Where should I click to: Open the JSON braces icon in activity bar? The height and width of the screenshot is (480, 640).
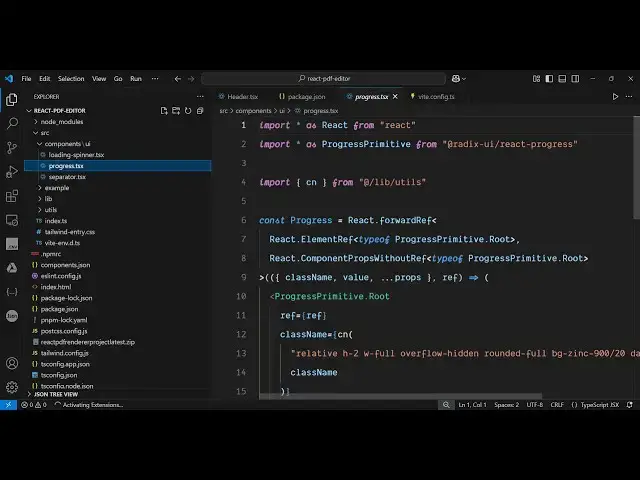(12, 292)
